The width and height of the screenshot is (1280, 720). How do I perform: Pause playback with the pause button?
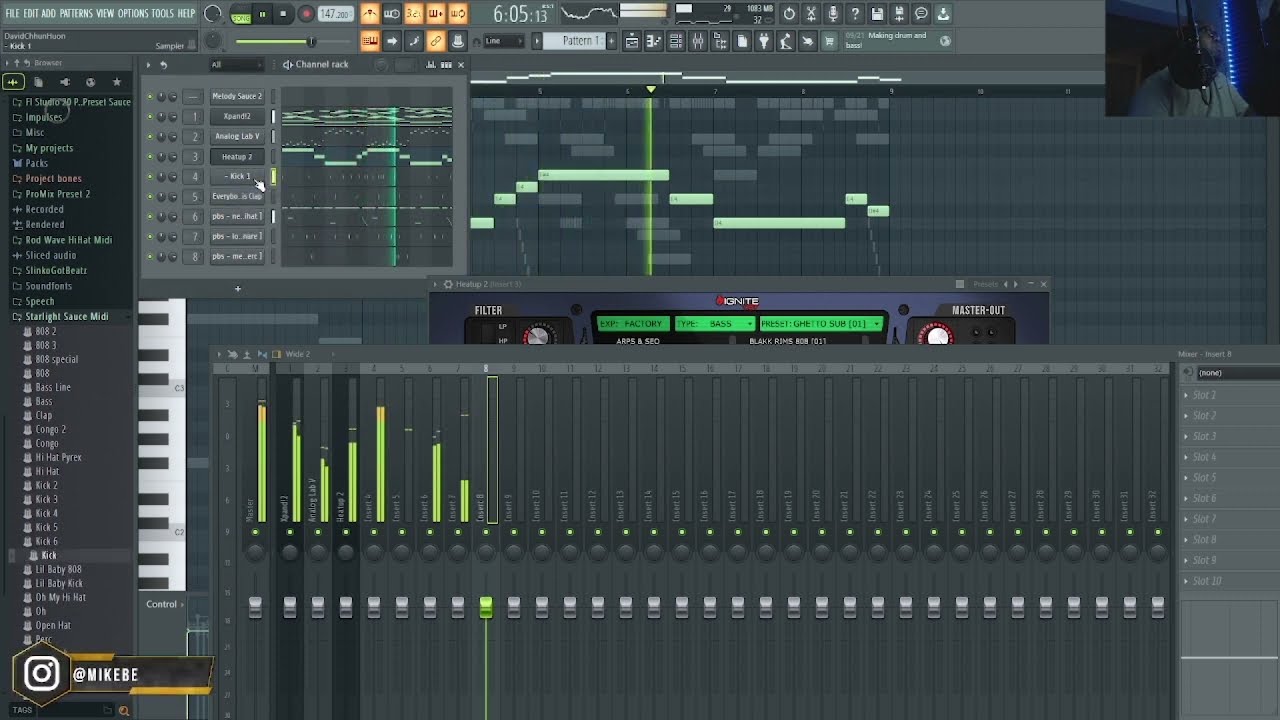pyautogui.click(x=262, y=14)
